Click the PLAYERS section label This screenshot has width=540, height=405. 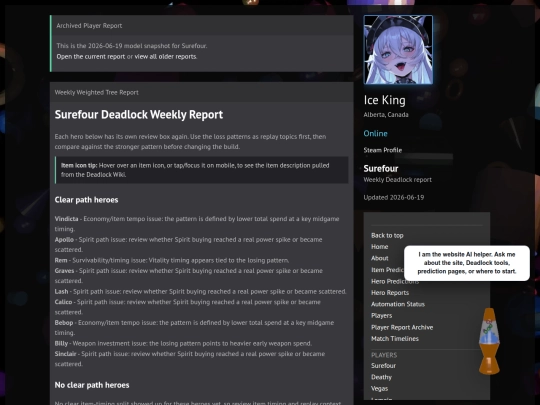[384, 355]
